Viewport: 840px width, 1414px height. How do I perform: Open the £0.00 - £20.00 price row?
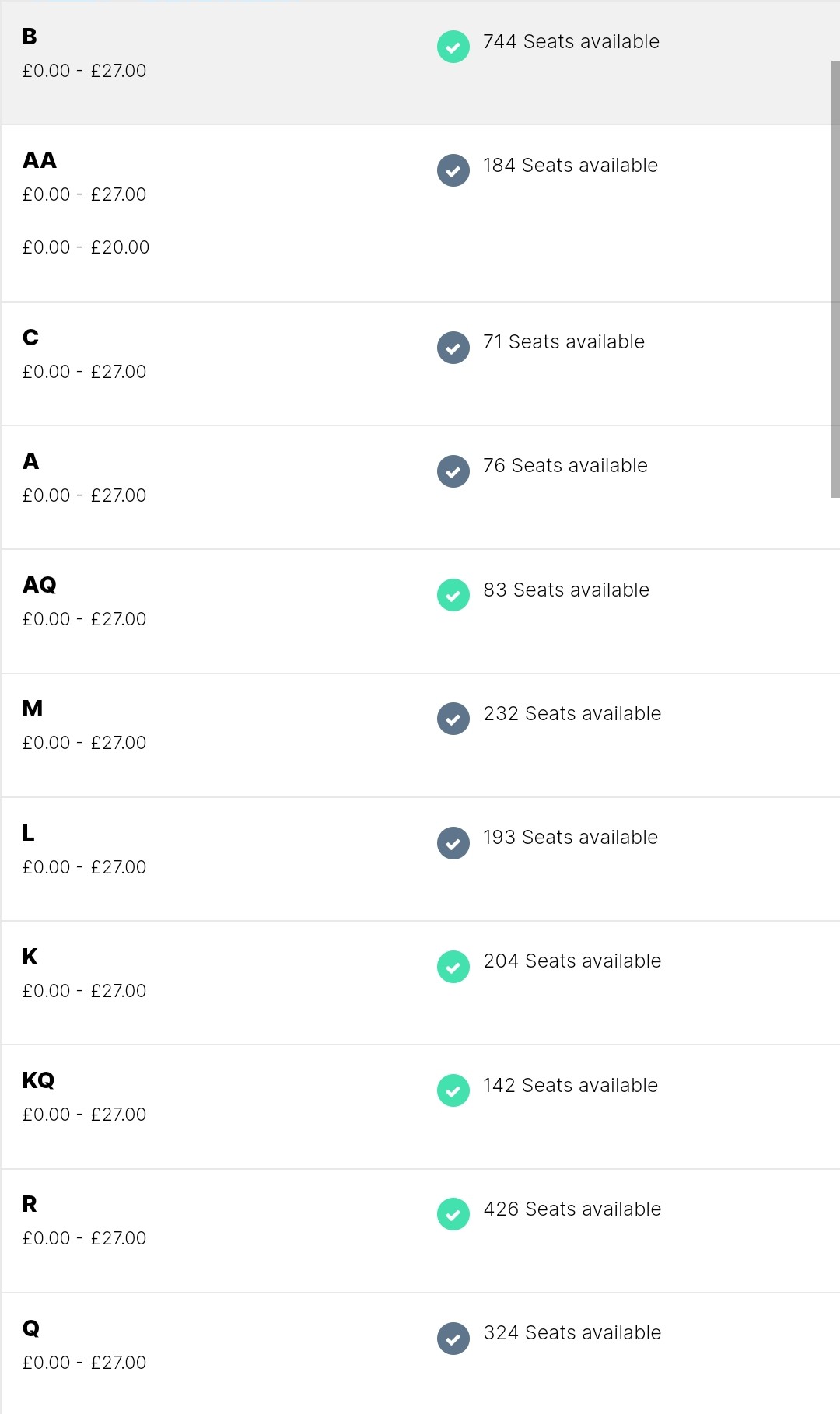86,247
